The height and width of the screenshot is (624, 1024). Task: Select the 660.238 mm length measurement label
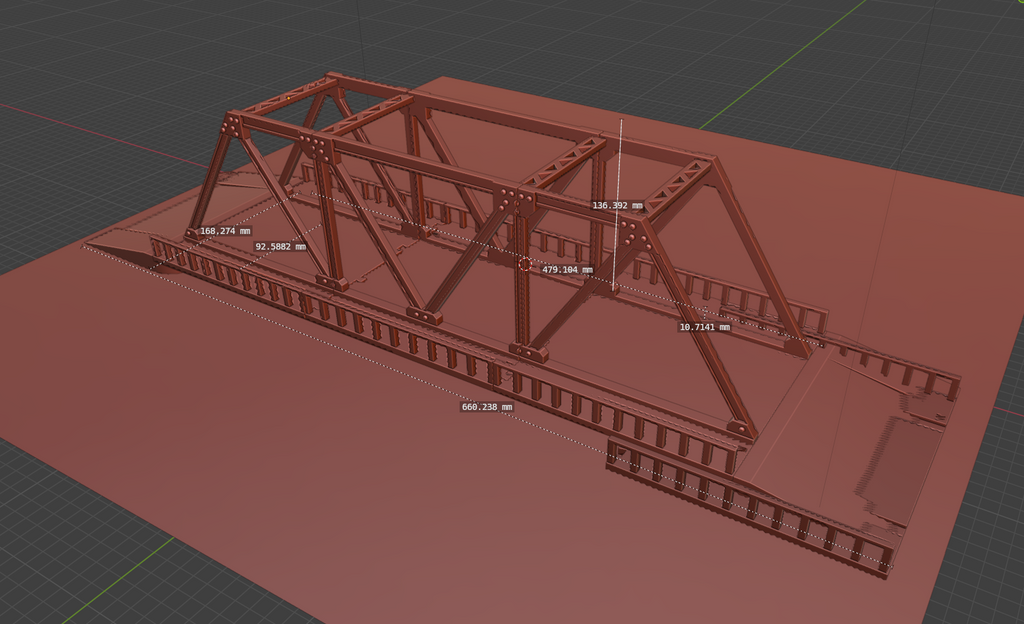[x=487, y=407]
